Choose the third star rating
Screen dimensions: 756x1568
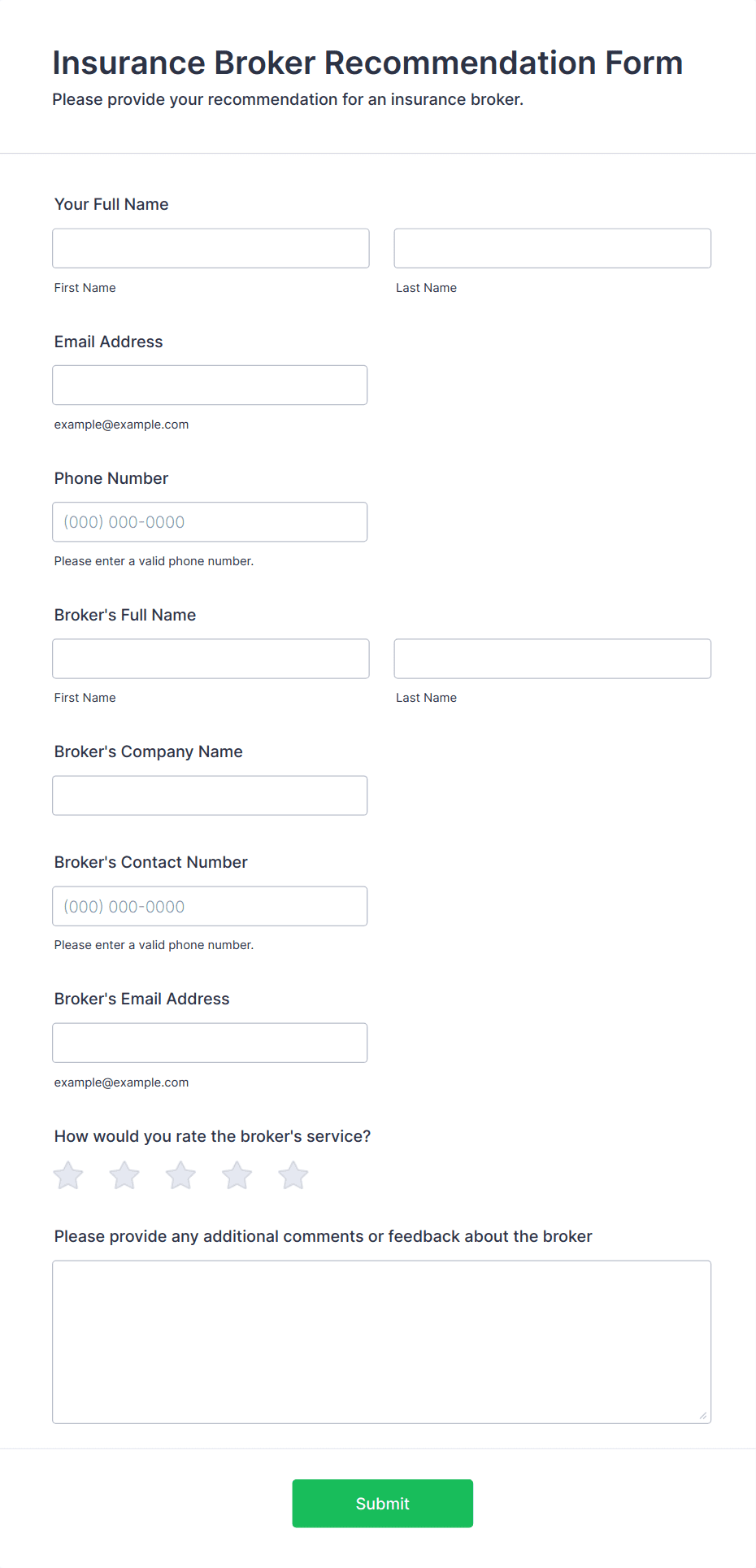tap(180, 1175)
